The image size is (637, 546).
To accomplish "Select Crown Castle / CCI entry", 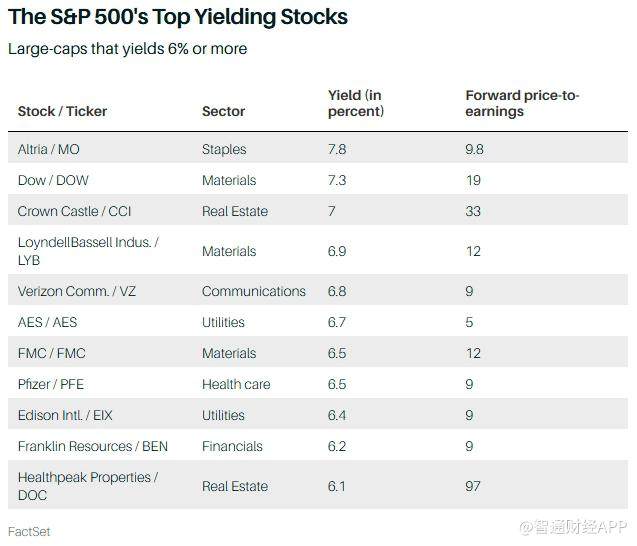I will pos(74,211).
